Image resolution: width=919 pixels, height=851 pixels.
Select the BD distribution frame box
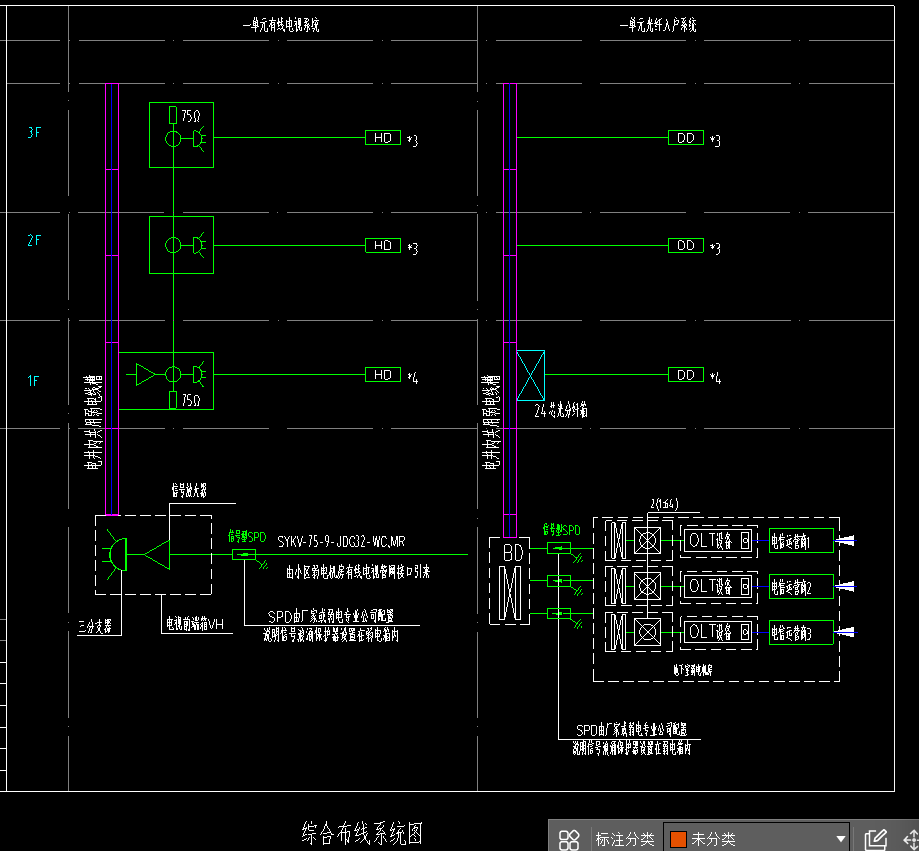pos(509,581)
